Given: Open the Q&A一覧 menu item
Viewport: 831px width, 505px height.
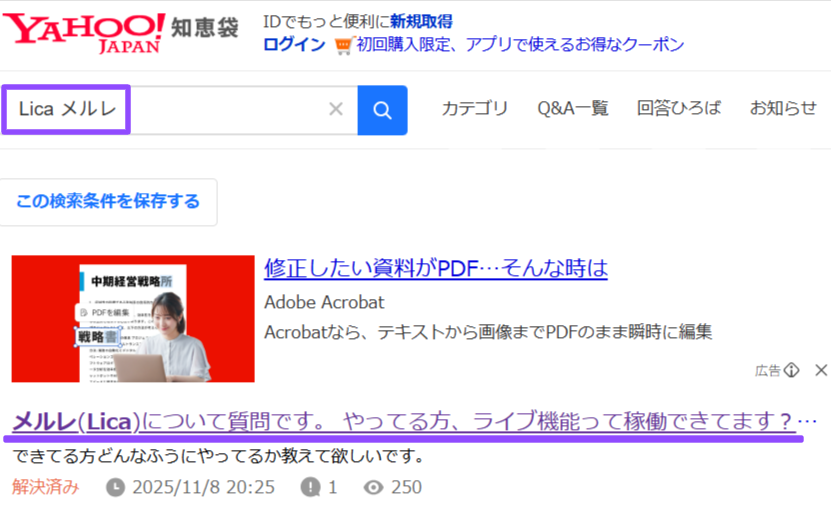Looking at the screenshot, I should (x=572, y=108).
